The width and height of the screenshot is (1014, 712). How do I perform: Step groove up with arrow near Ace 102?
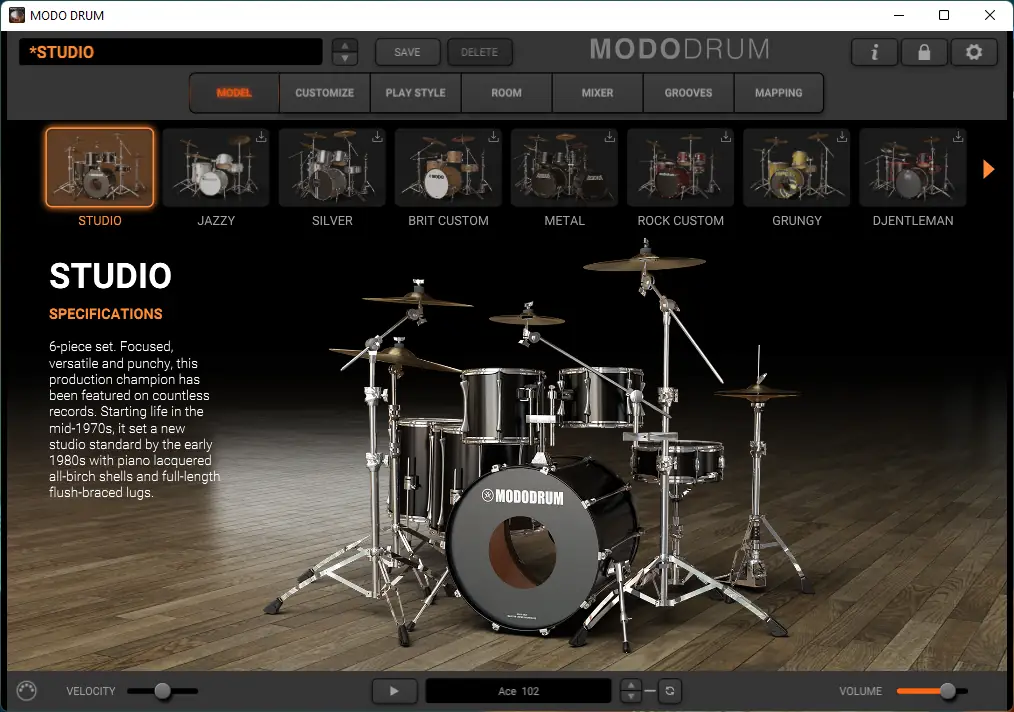pos(631,685)
